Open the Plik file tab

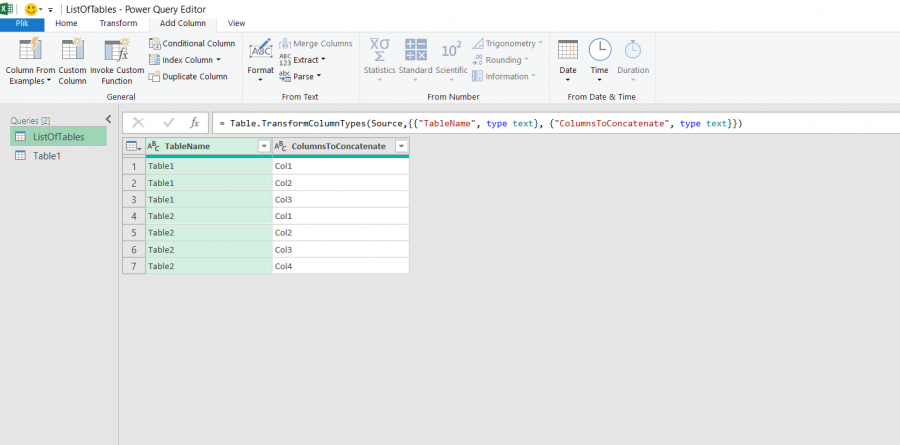pyautogui.click(x=22, y=24)
